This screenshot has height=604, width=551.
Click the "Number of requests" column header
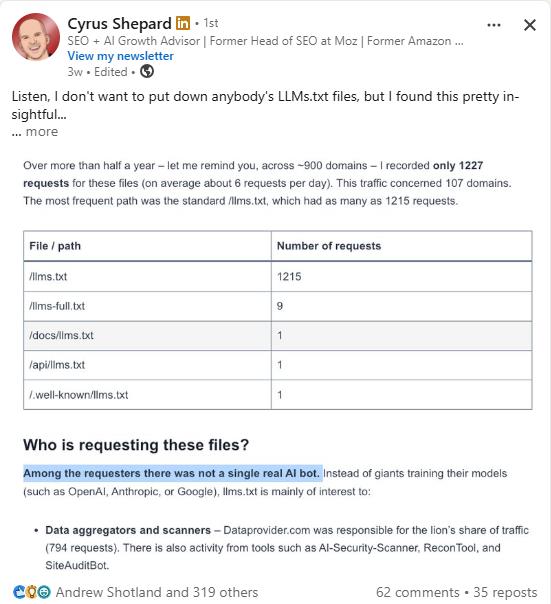(329, 246)
